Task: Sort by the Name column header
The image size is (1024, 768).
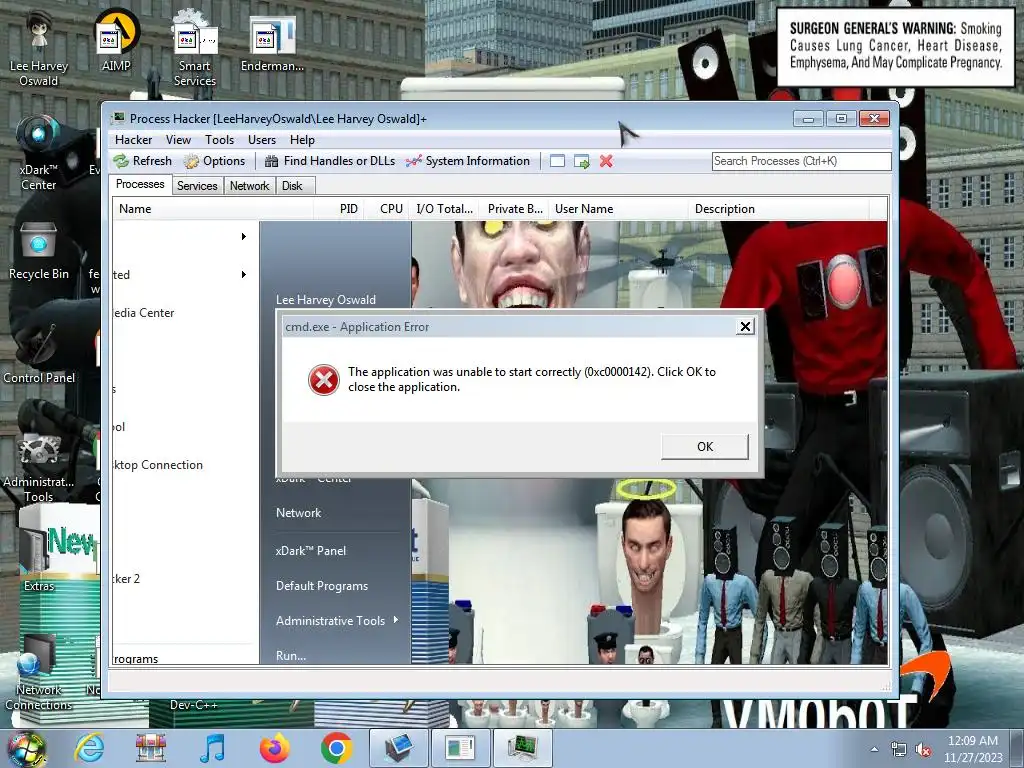Action: coord(212,209)
